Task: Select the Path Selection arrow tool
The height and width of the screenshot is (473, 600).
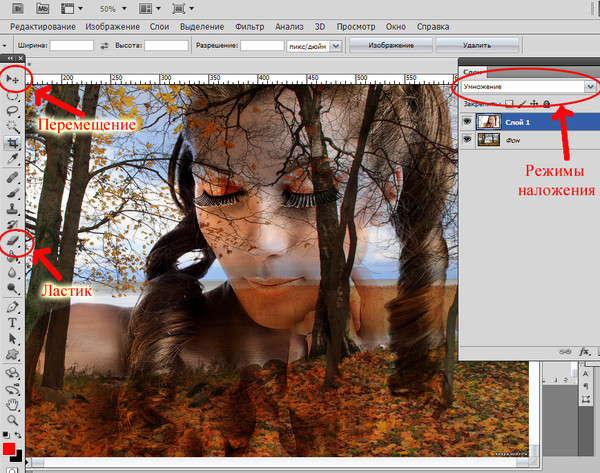Action: [x=12, y=339]
